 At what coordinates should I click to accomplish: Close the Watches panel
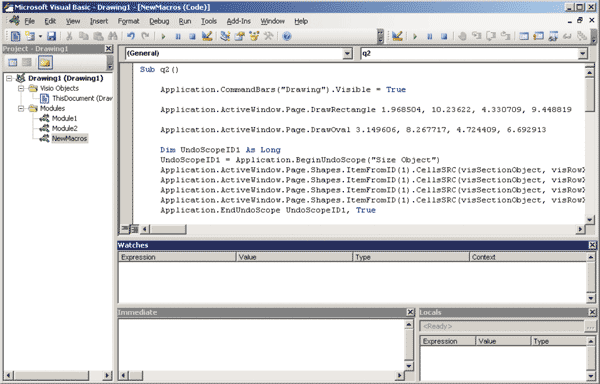[592, 245]
